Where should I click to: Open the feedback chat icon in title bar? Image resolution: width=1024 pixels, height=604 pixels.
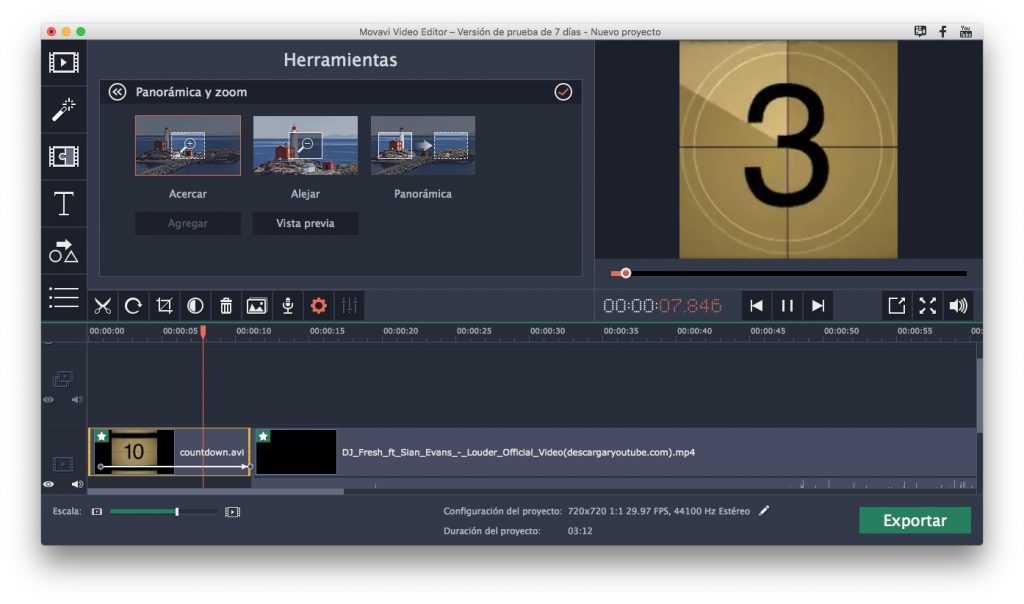(920, 31)
